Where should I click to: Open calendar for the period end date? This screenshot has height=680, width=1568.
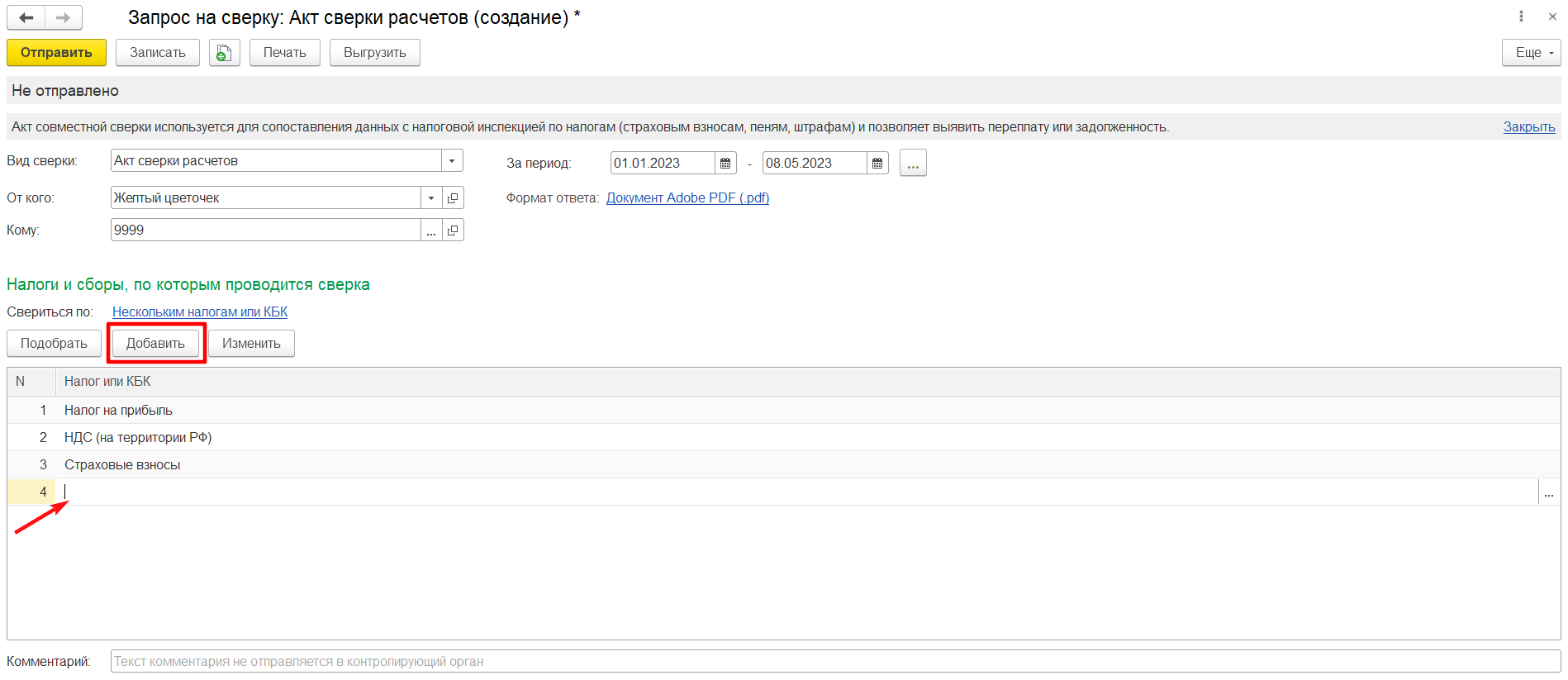[877, 164]
